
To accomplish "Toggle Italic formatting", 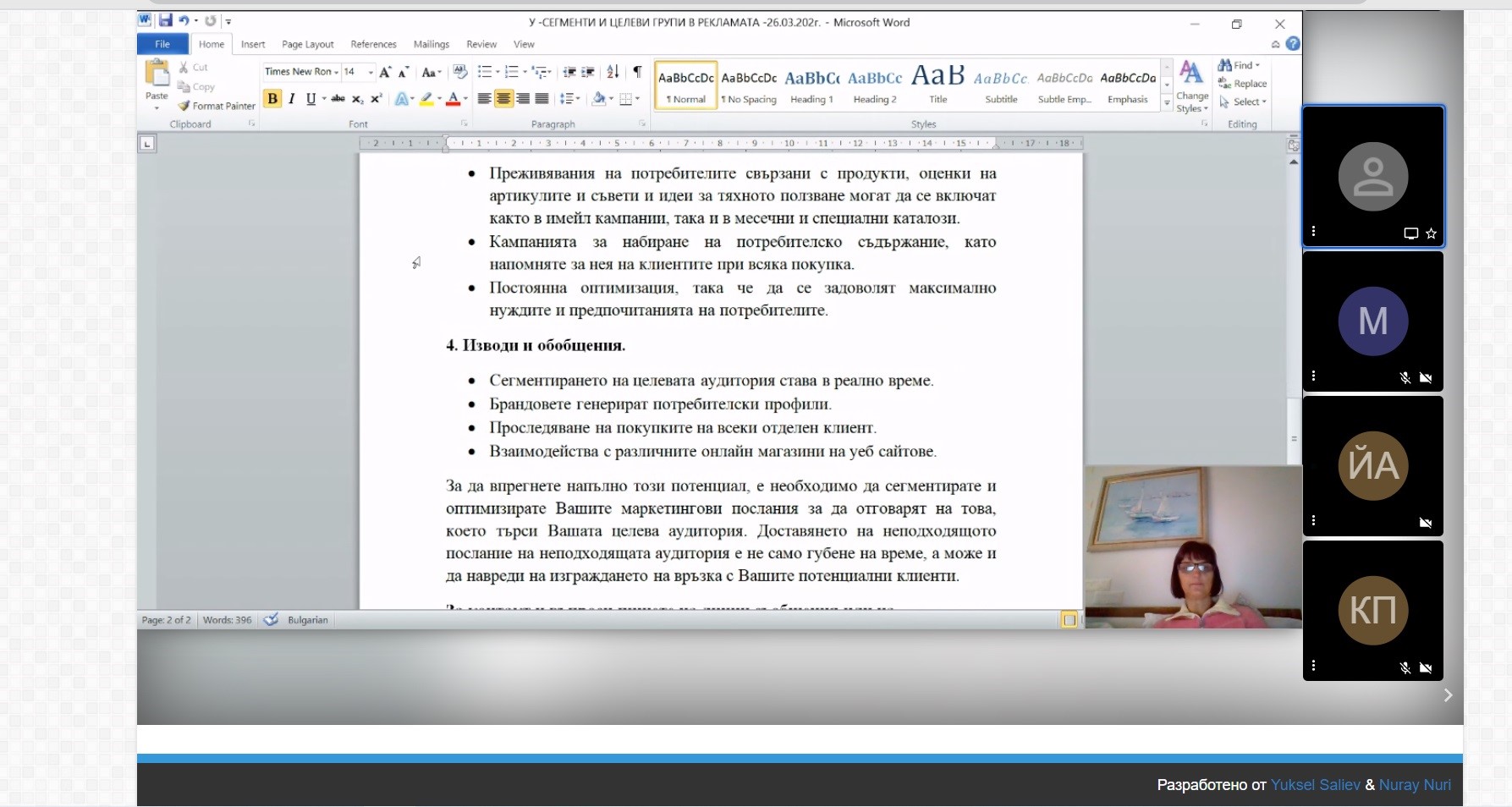I will 292,99.
